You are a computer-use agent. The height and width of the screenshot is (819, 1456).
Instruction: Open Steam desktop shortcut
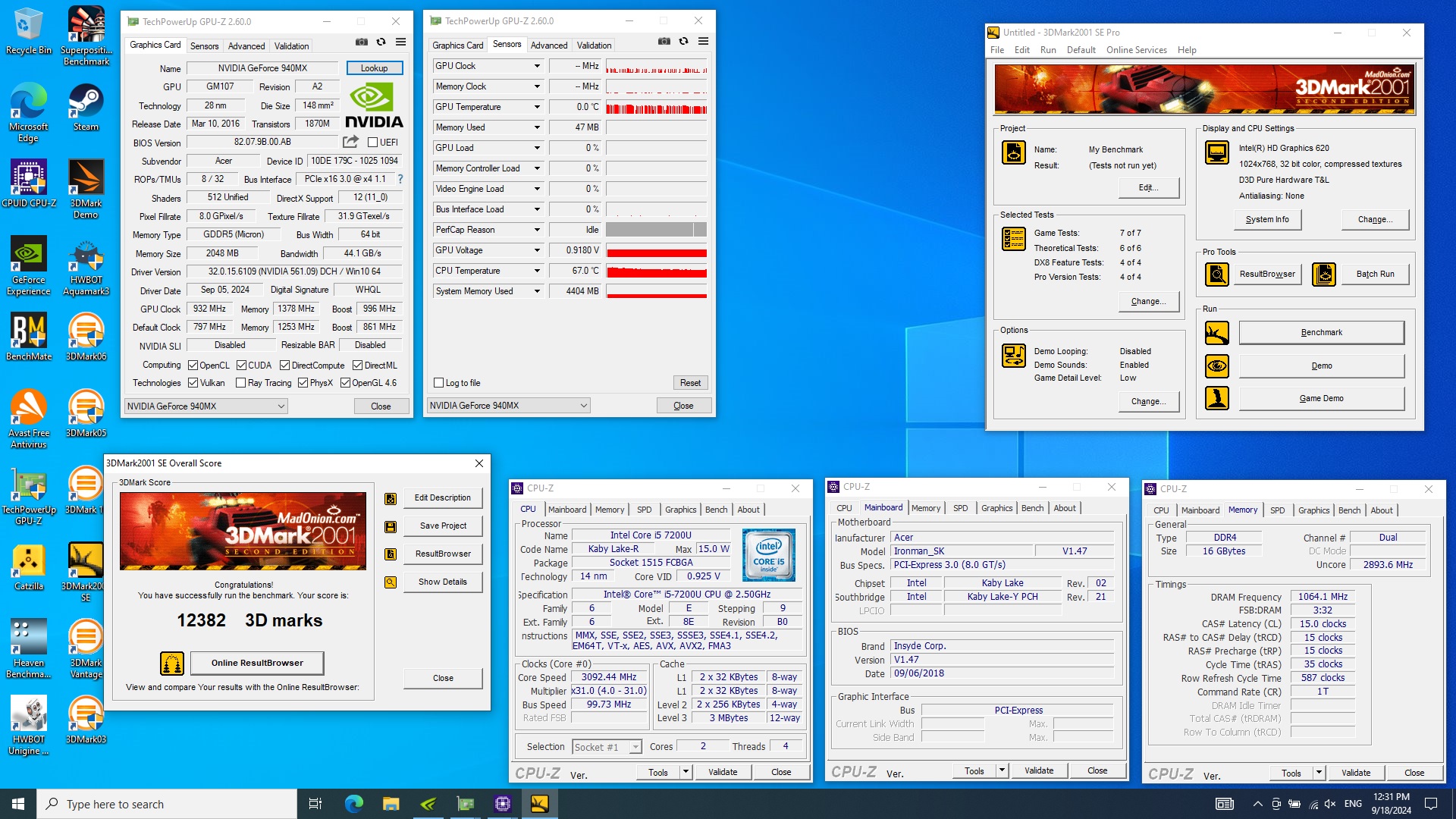86,108
